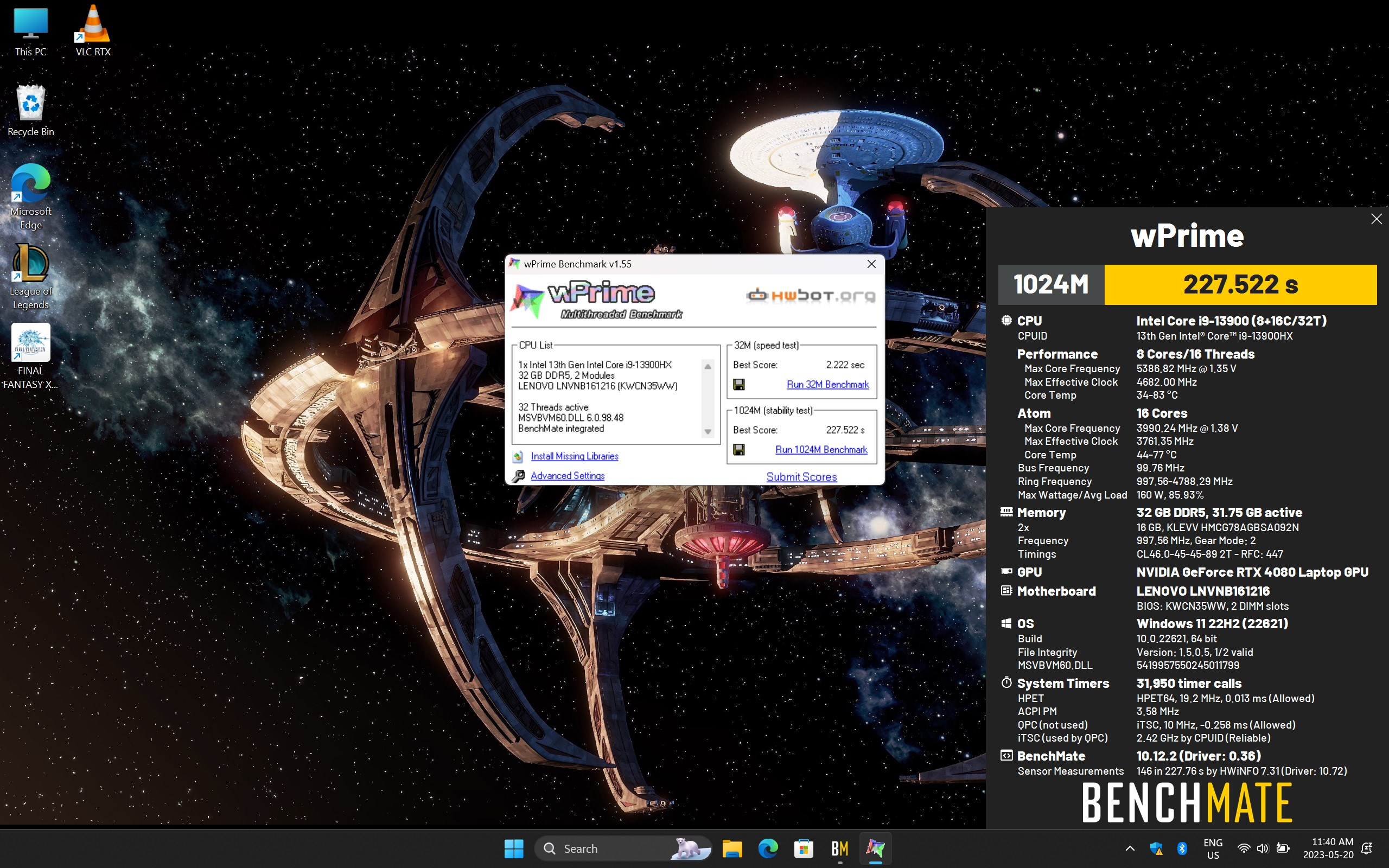Open Wi-Fi network settings tray icon
Image resolution: width=1389 pixels, height=868 pixels.
1243,848
